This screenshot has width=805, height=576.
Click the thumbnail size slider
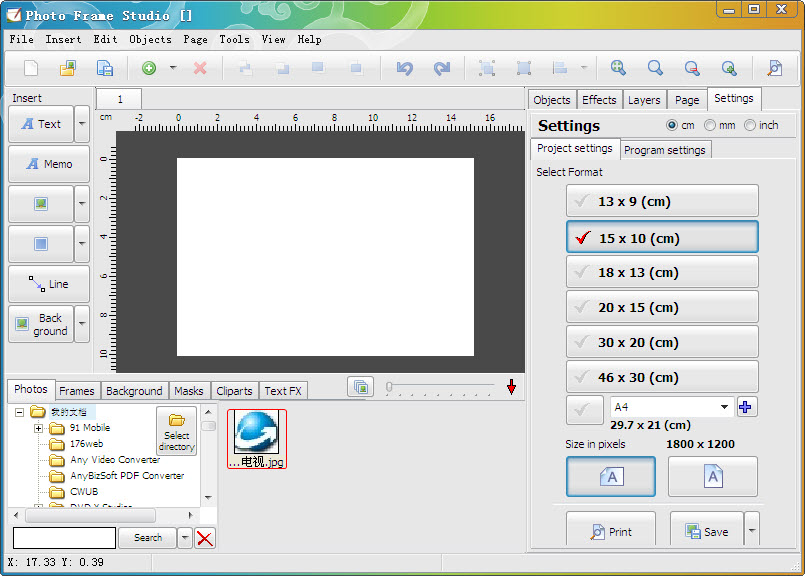tap(440, 386)
